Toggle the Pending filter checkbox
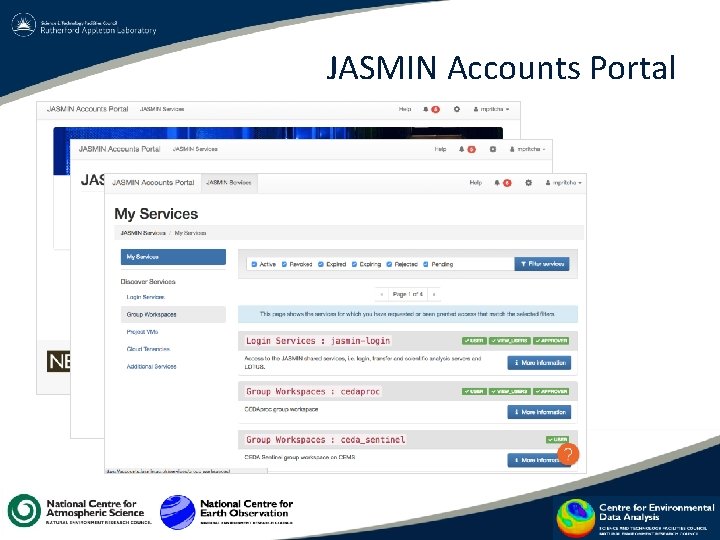 pos(426,264)
